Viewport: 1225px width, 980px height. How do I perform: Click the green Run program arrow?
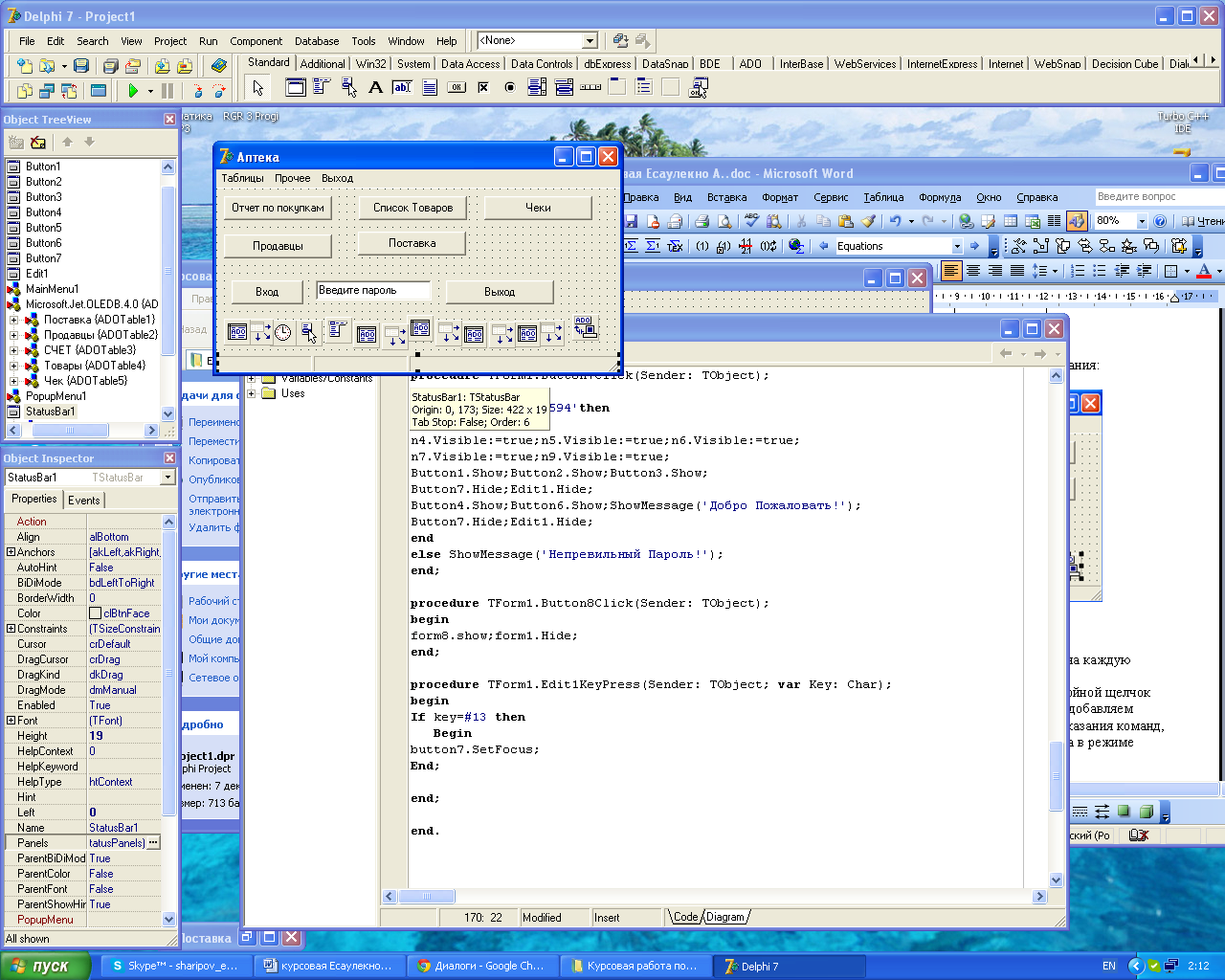pos(133,90)
